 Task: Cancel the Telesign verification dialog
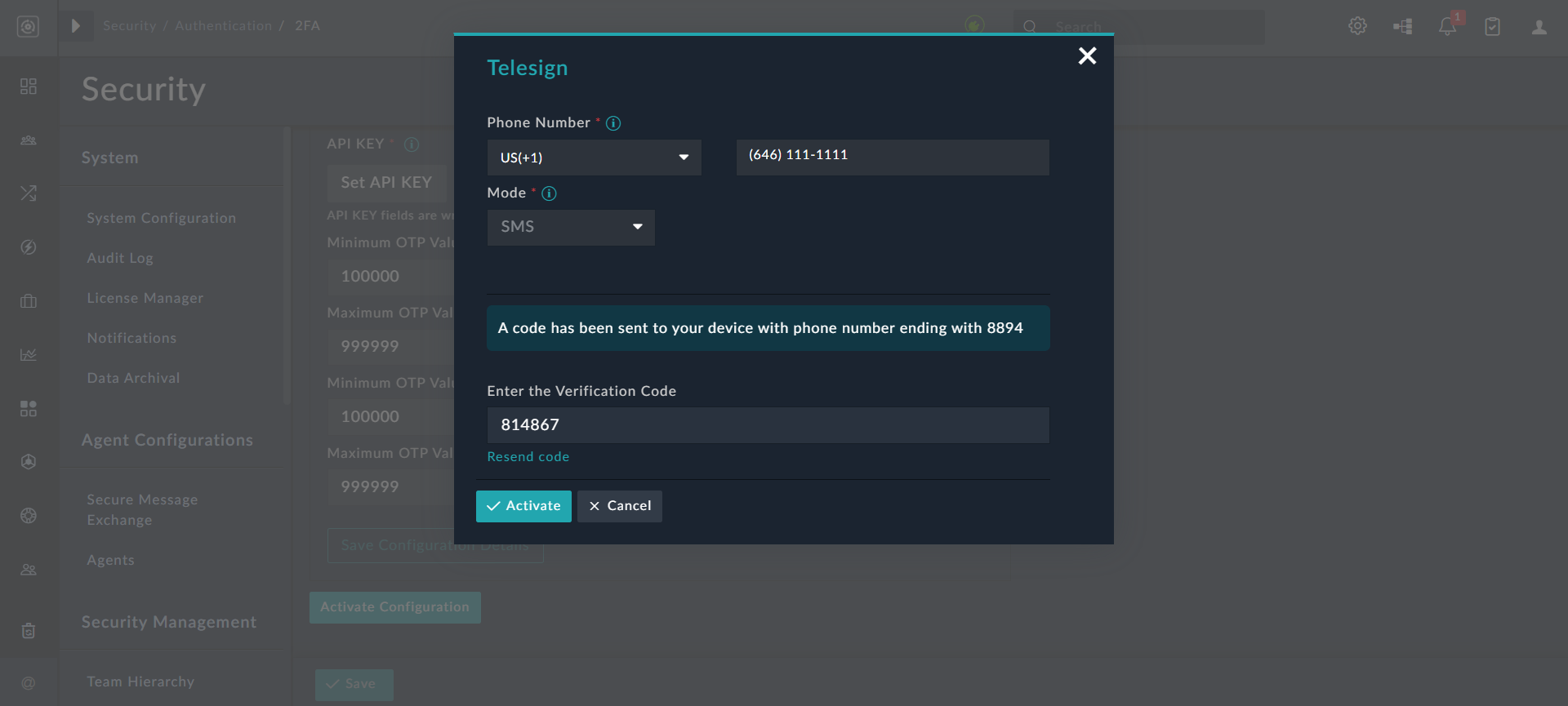coord(619,506)
